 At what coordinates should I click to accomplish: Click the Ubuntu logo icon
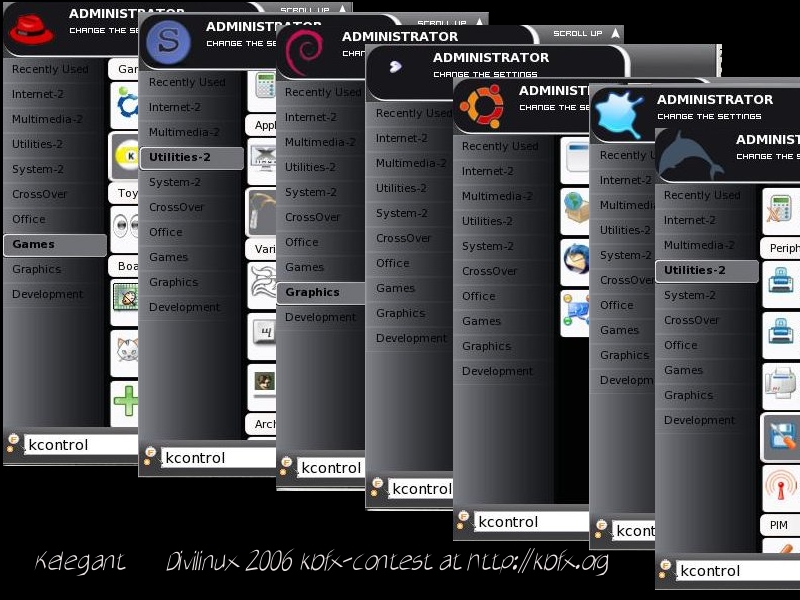(481, 106)
